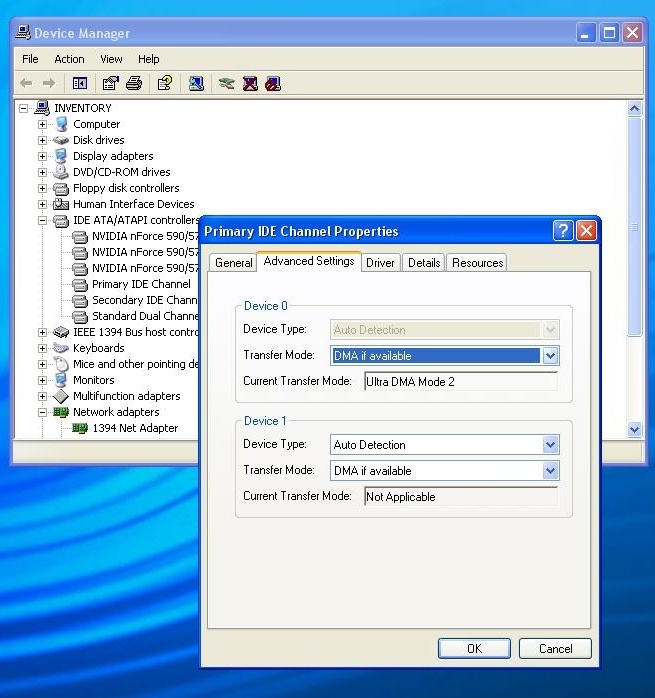Click Device 1 Current Transfer Mode field

tap(461, 496)
